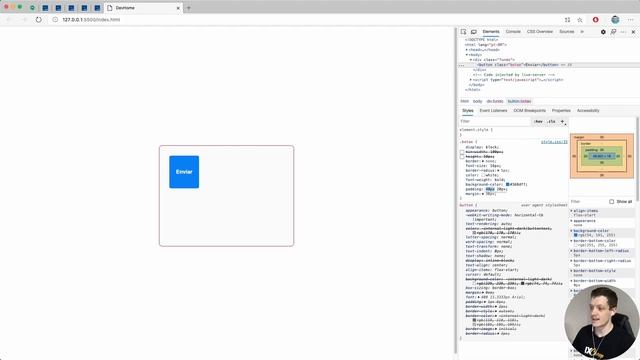Open the browser settings ellipsis menu

point(631,20)
